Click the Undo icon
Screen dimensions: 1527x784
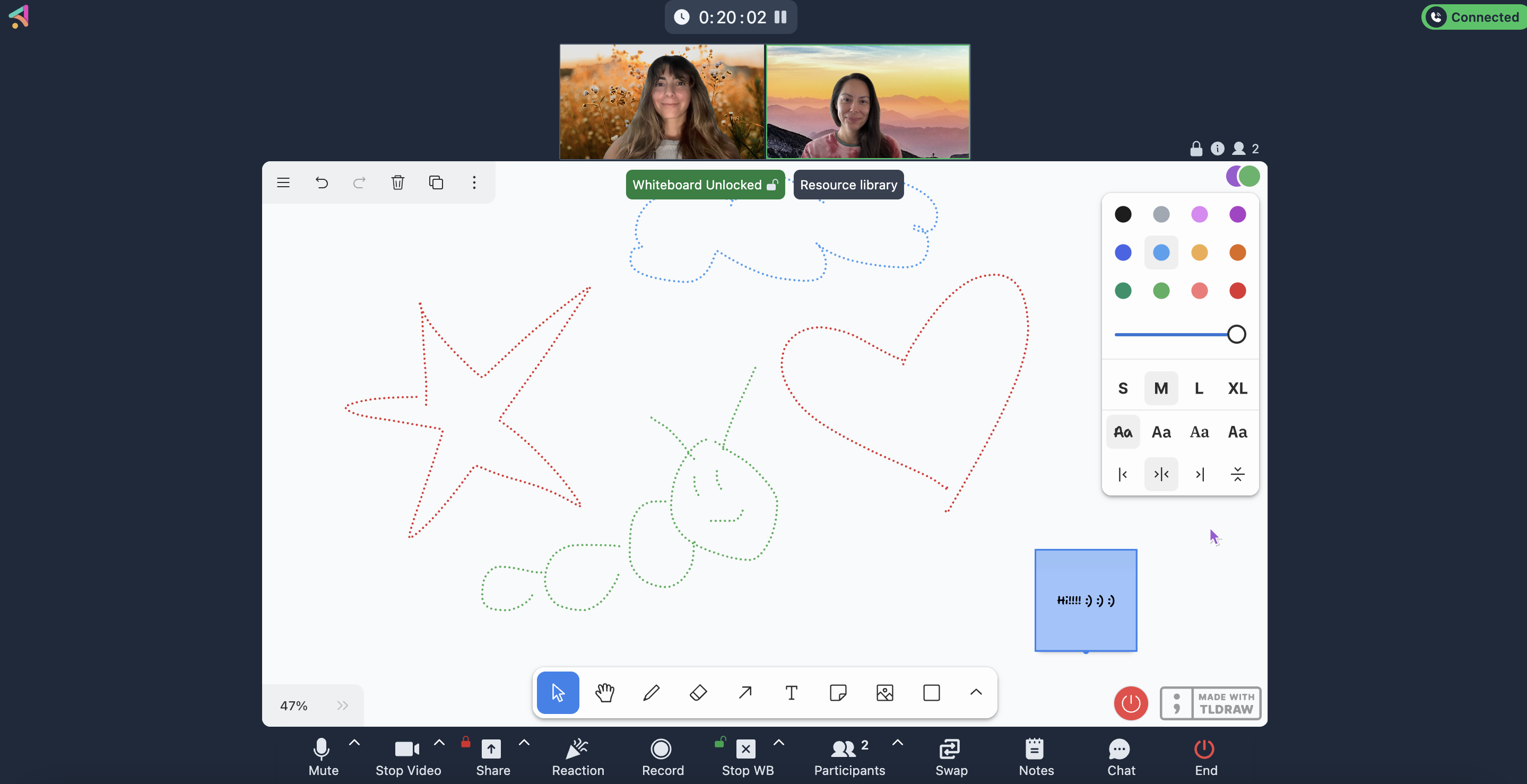(x=322, y=182)
